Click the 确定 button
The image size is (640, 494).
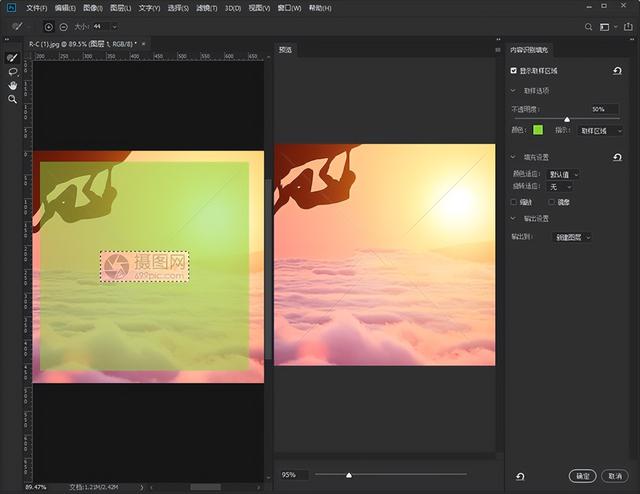coord(582,476)
